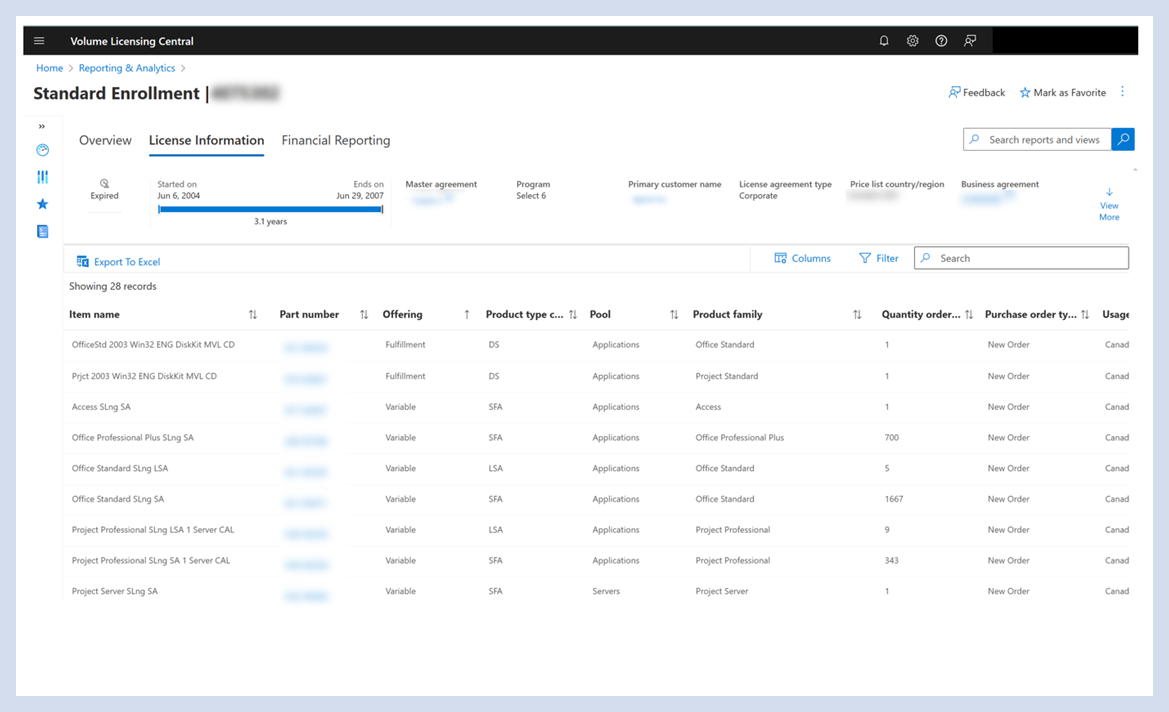
Task: Select Office Standard SLng LSA row
Action: tap(596, 468)
